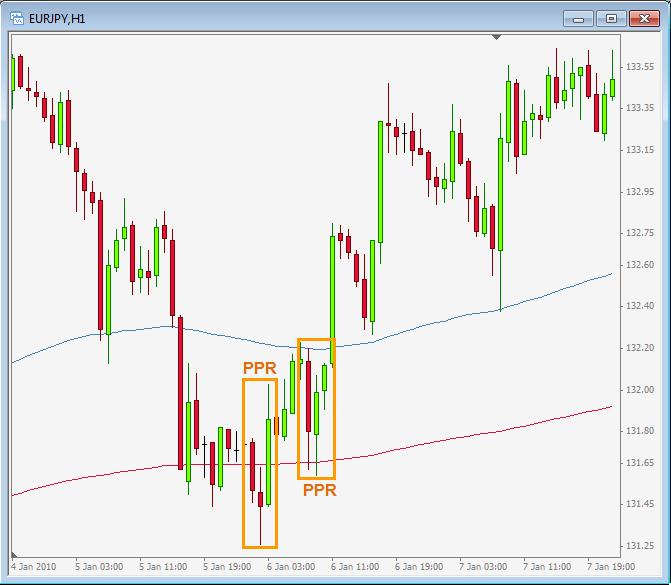Image resolution: width=671 pixels, height=585 pixels.
Task: Minimize the EURJPY chart window
Action: [578, 19]
